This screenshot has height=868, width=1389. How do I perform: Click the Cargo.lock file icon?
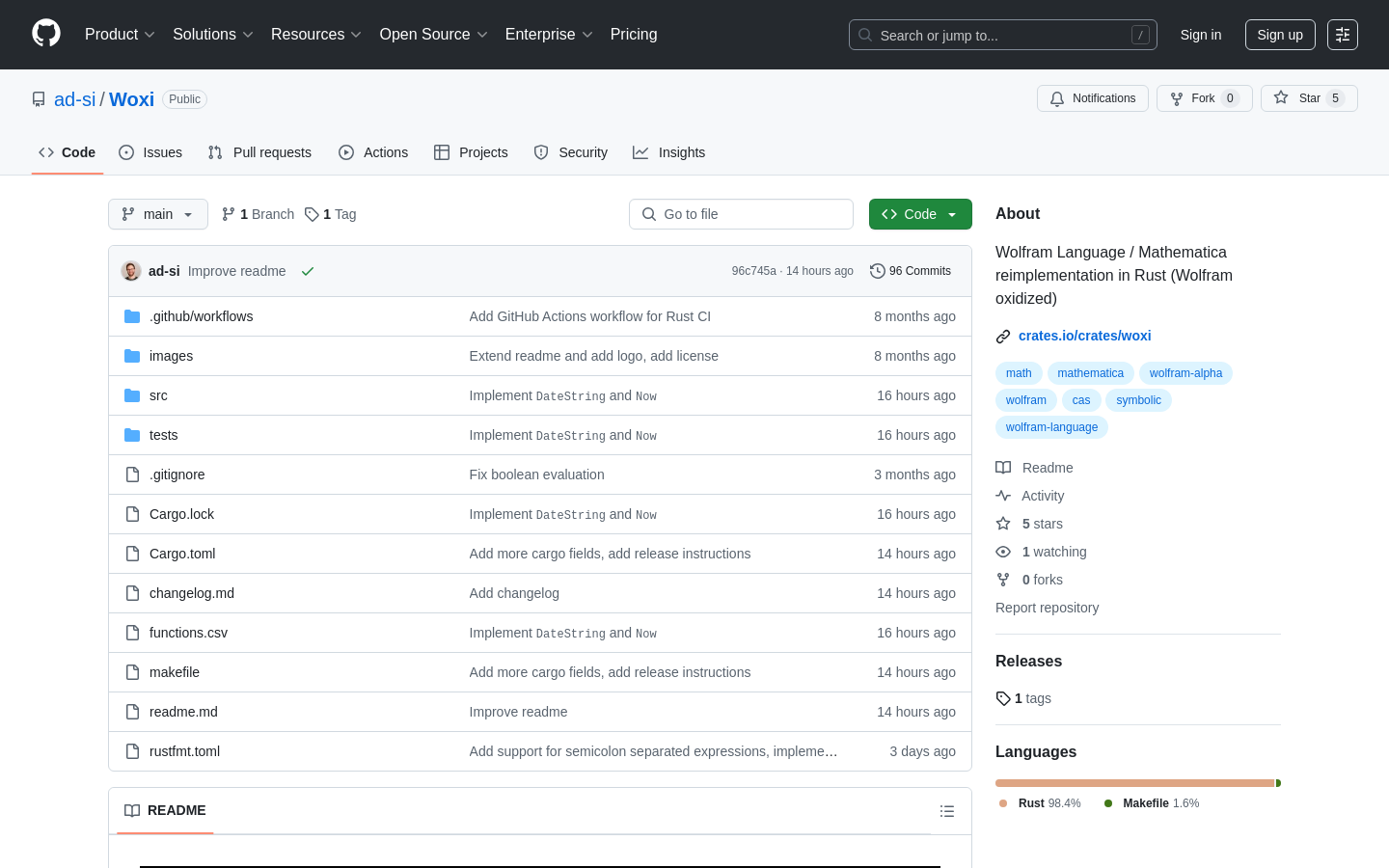pos(132,514)
